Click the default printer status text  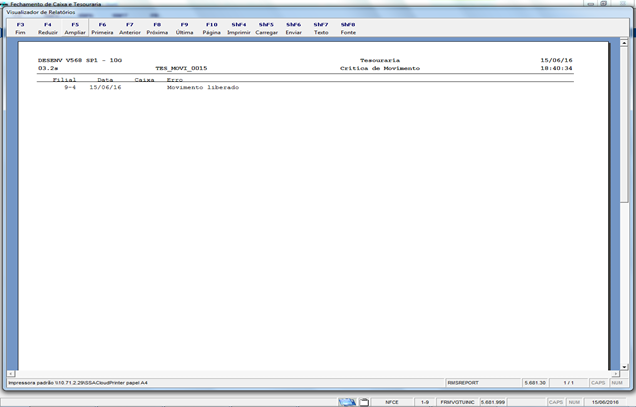(78, 383)
